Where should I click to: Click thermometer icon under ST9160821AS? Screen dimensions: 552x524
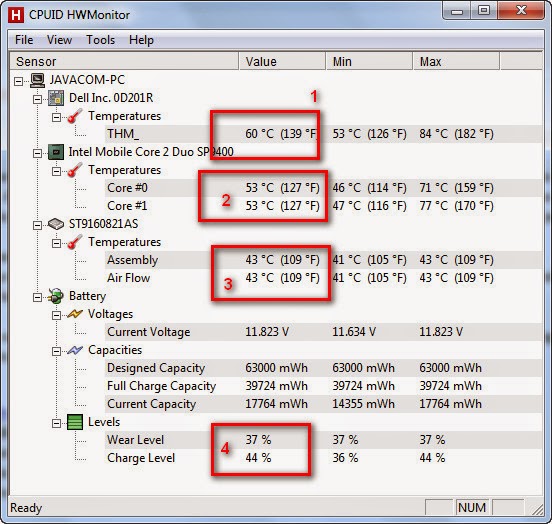(x=75, y=242)
